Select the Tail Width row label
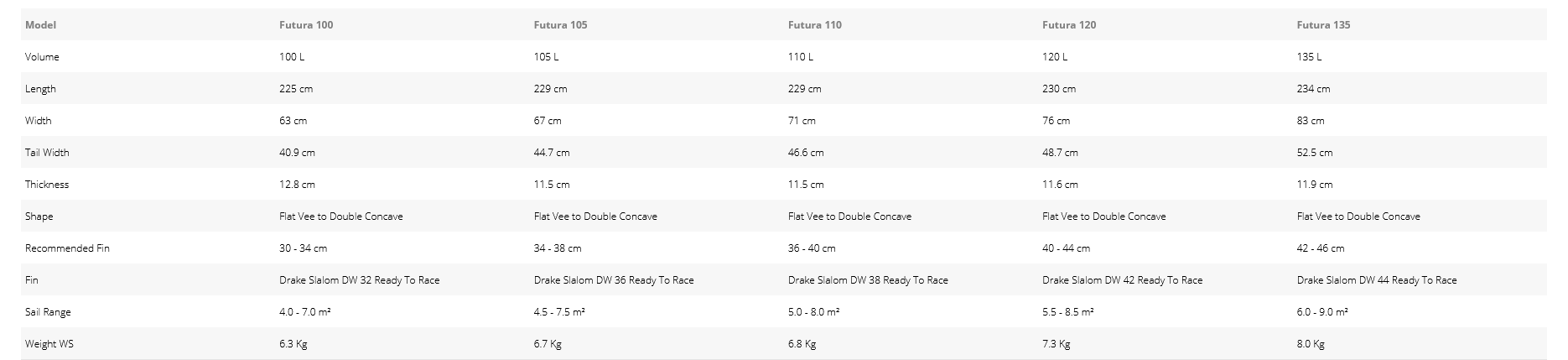Screen dimensions: 1568x360 coord(47,153)
